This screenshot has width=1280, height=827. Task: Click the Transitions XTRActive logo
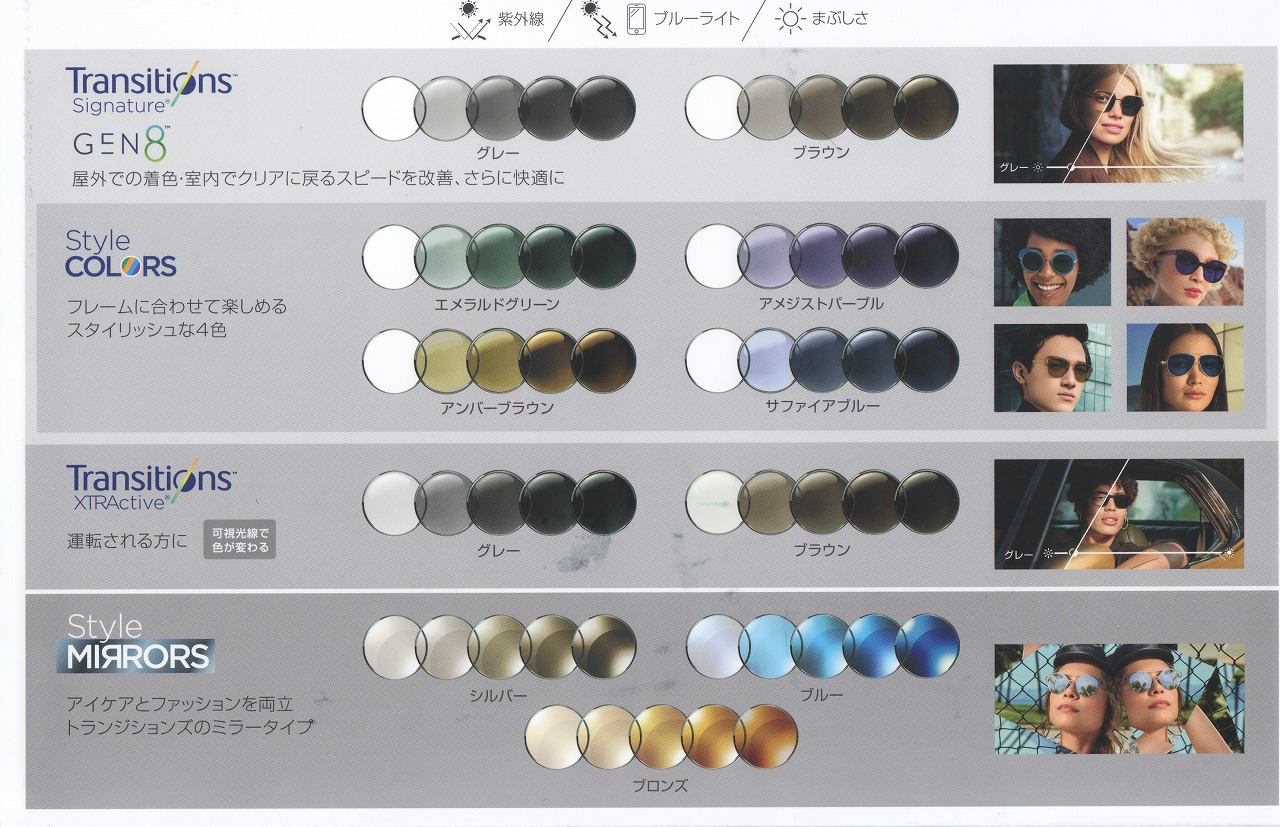coord(150,486)
